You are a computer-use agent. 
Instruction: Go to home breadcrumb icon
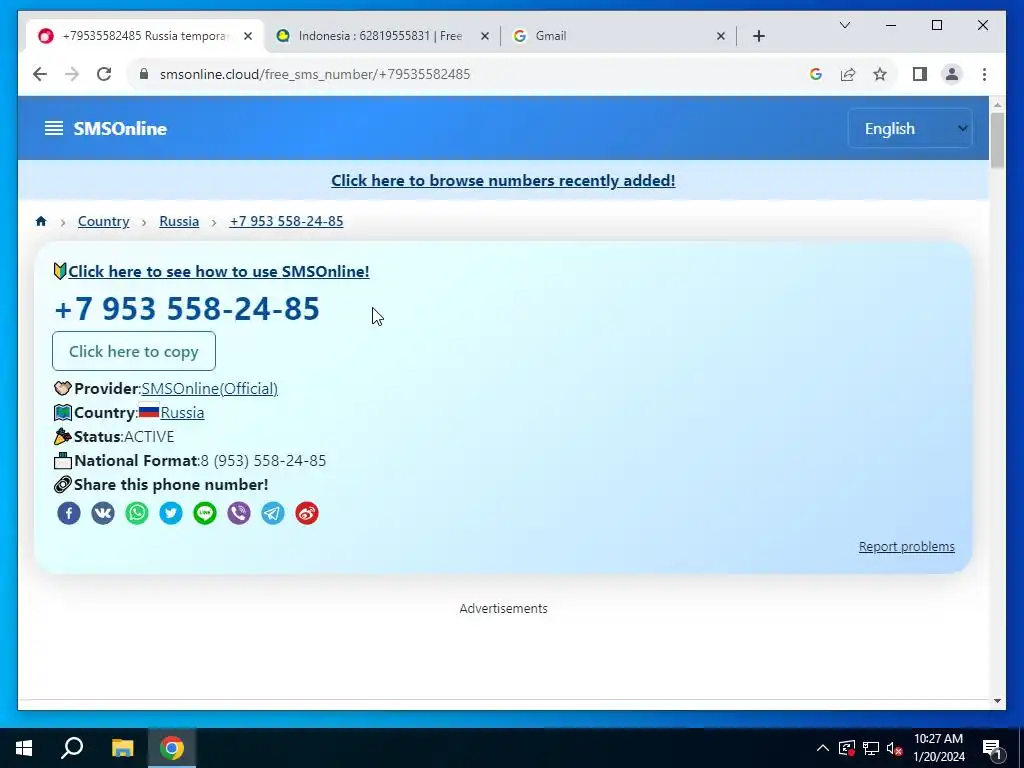pos(41,221)
